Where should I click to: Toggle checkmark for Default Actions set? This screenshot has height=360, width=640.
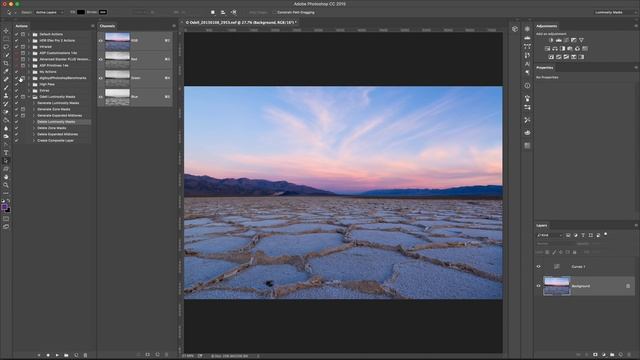point(16,34)
